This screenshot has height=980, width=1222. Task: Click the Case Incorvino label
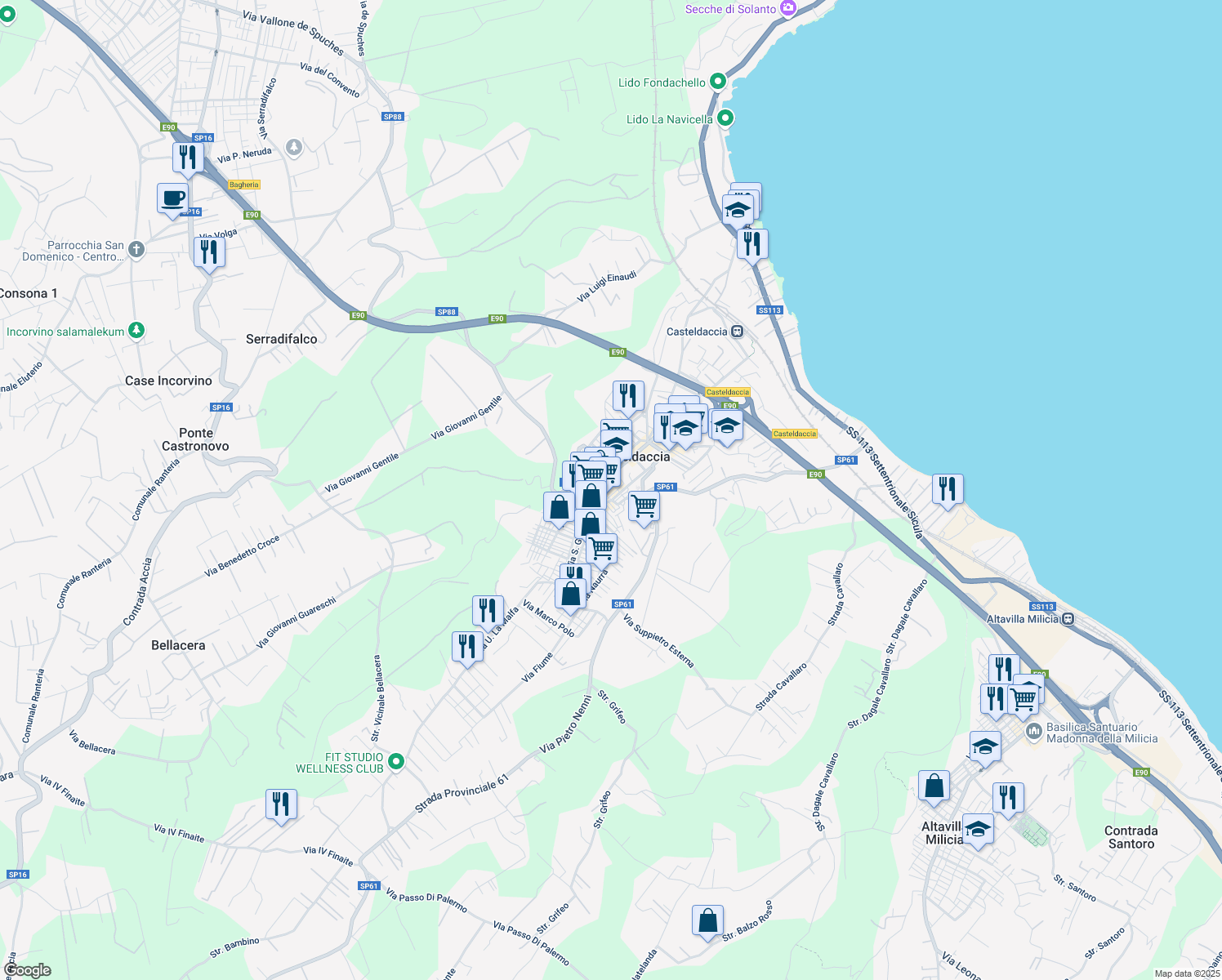coord(168,381)
